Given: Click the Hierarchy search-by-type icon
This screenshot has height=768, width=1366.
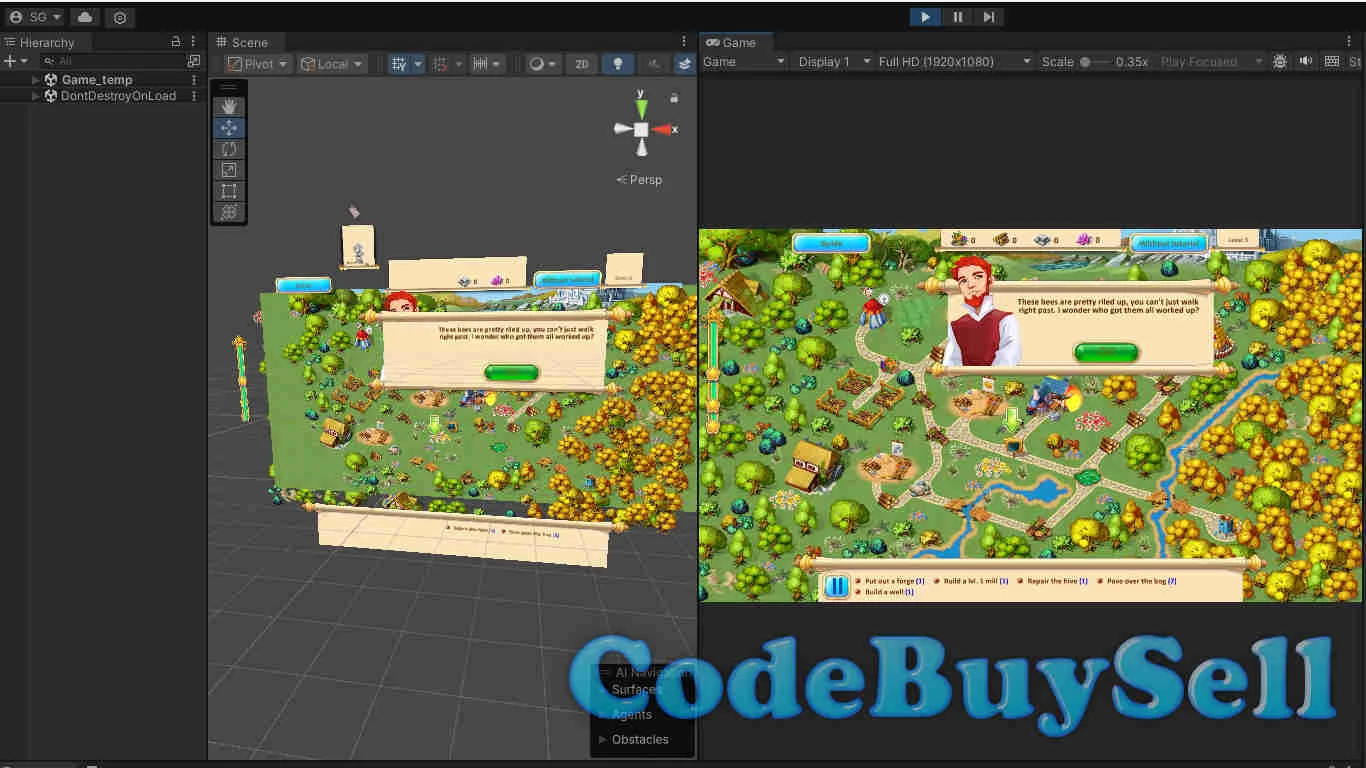Looking at the screenshot, I should (x=194, y=61).
